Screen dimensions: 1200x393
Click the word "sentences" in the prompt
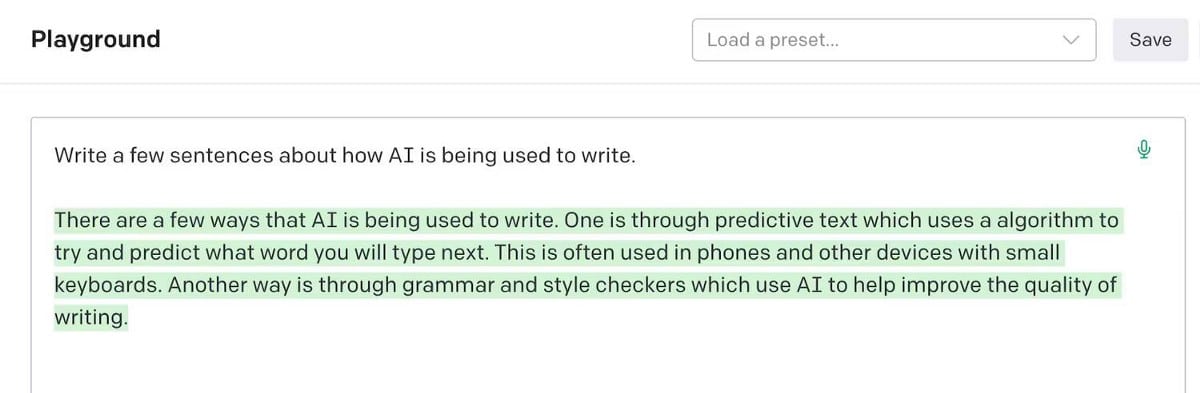[x=226, y=156]
